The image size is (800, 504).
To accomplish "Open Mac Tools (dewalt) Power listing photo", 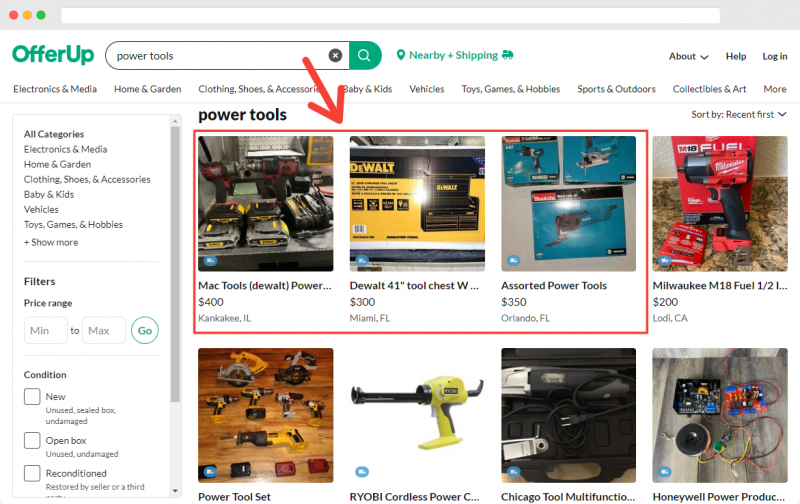I will pyautogui.click(x=265, y=204).
